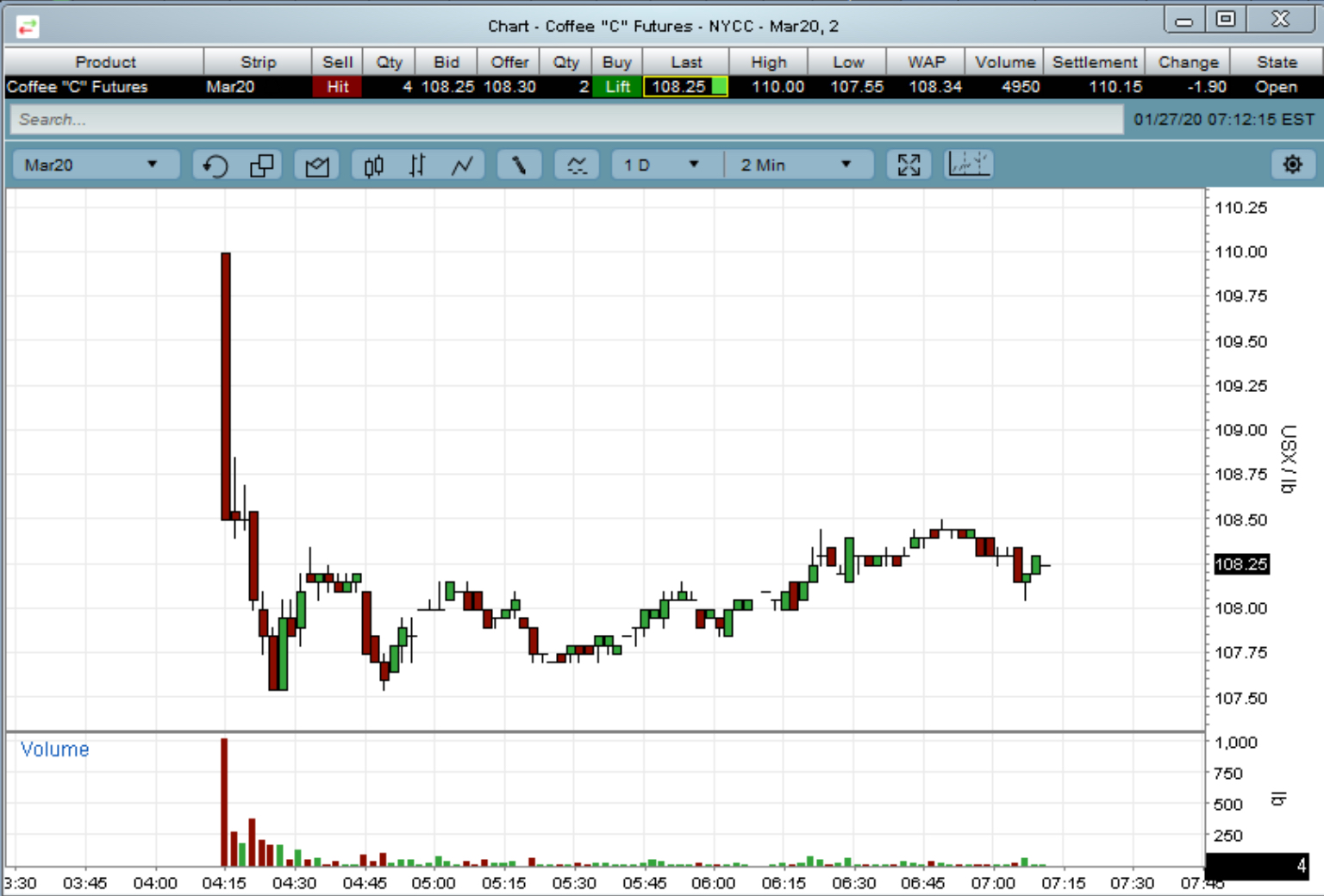Click the Volume column header
The height and width of the screenshot is (896, 1324).
coord(1005,62)
